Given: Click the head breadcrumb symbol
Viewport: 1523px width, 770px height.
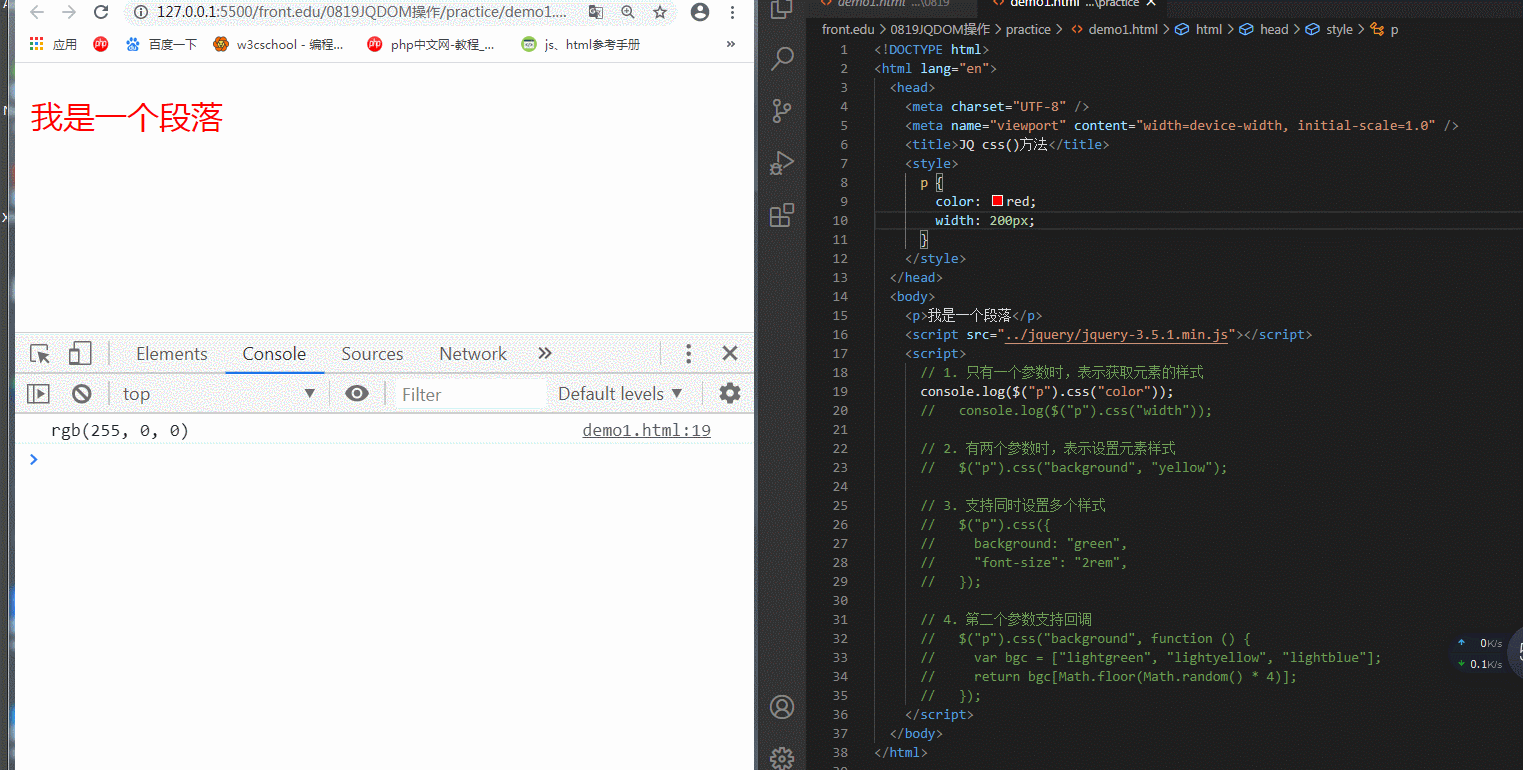Looking at the screenshot, I should 1265,29.
